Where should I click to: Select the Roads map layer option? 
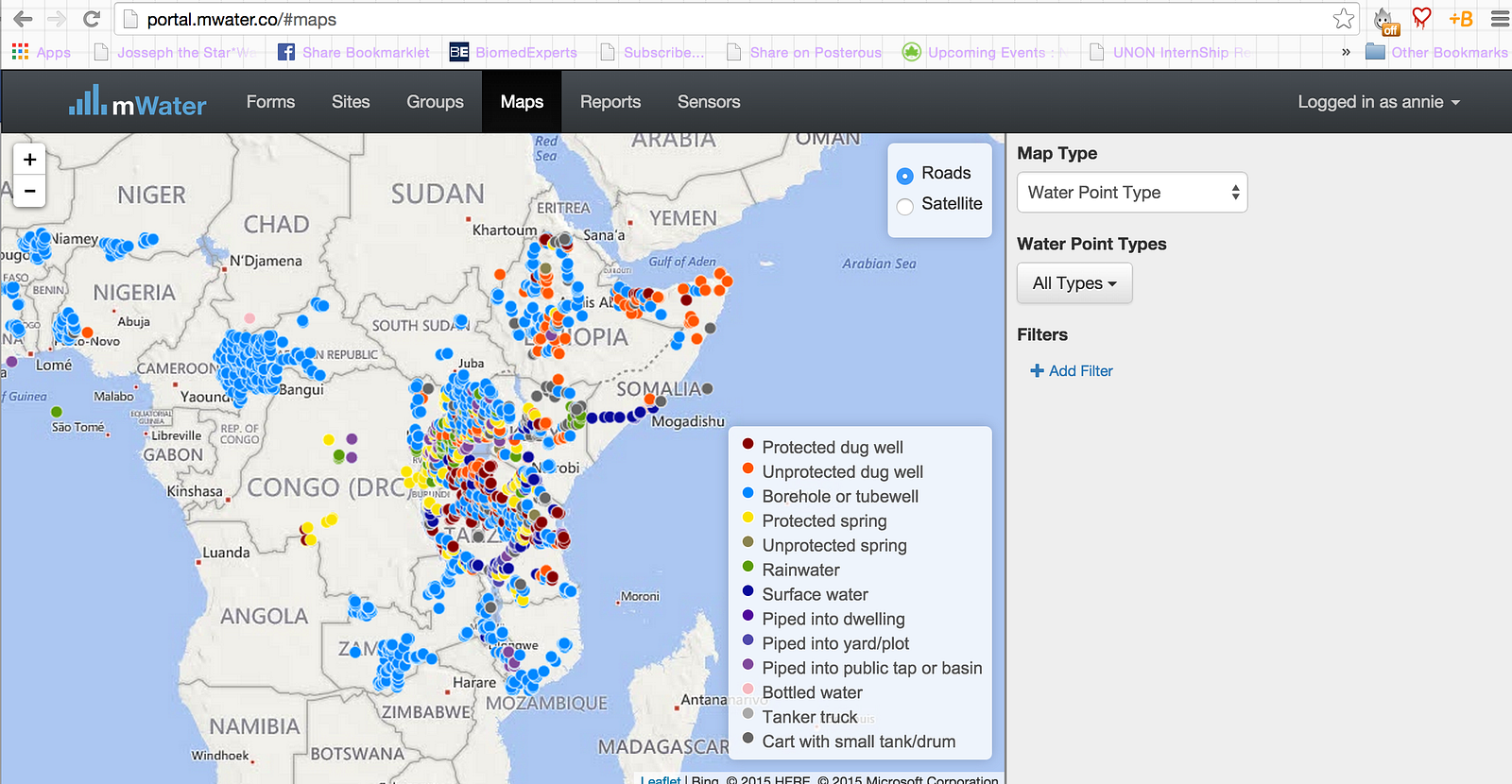905,175
